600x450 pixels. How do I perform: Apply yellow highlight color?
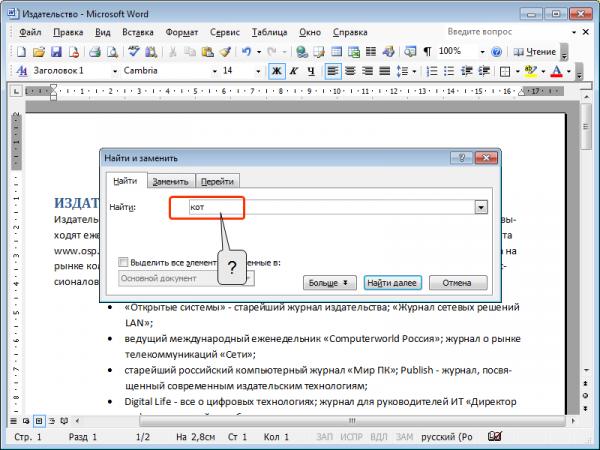[531, 71]
